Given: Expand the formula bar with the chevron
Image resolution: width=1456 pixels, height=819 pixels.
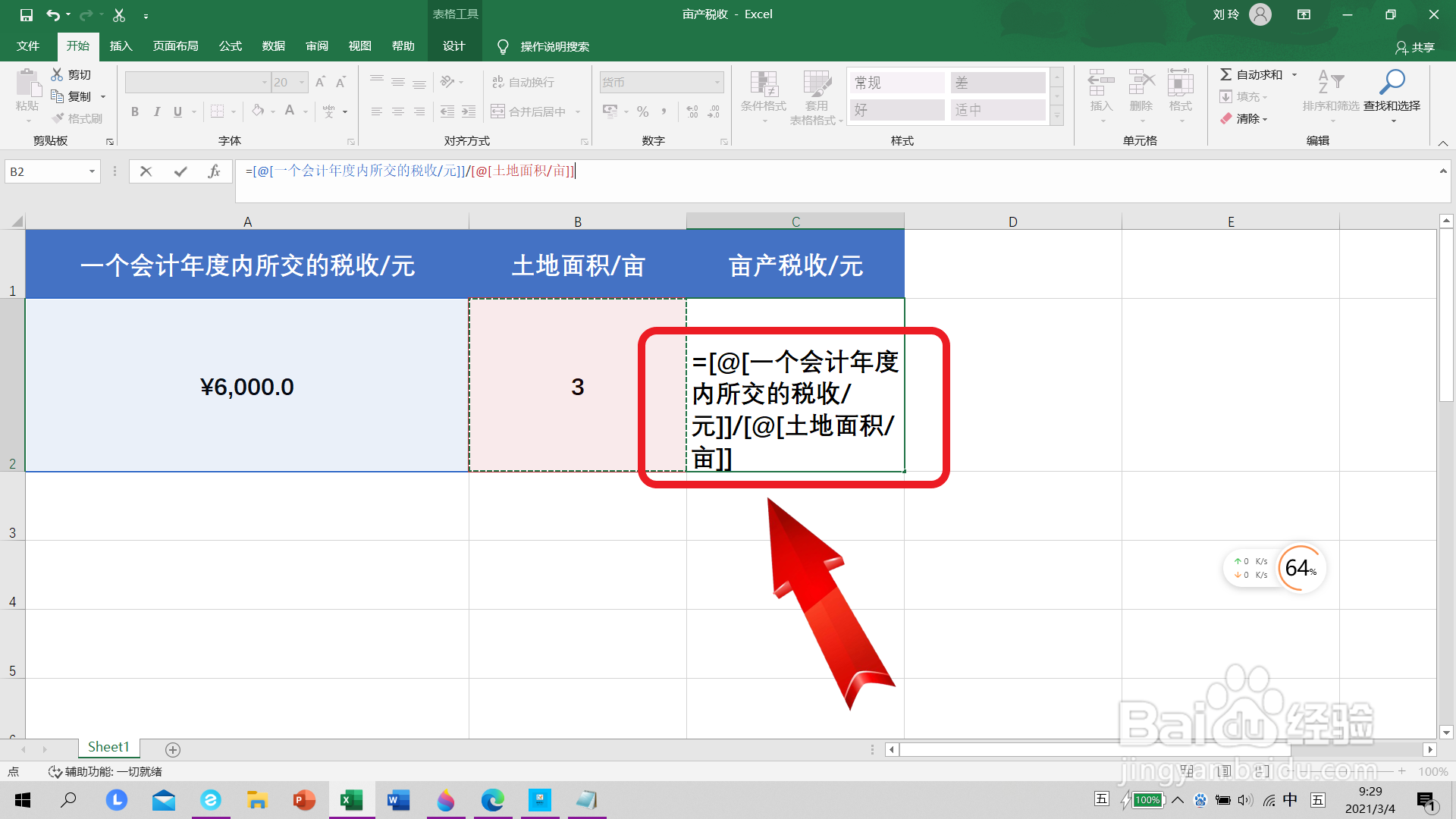Looking at the screenshot, I should (1442, 171).
